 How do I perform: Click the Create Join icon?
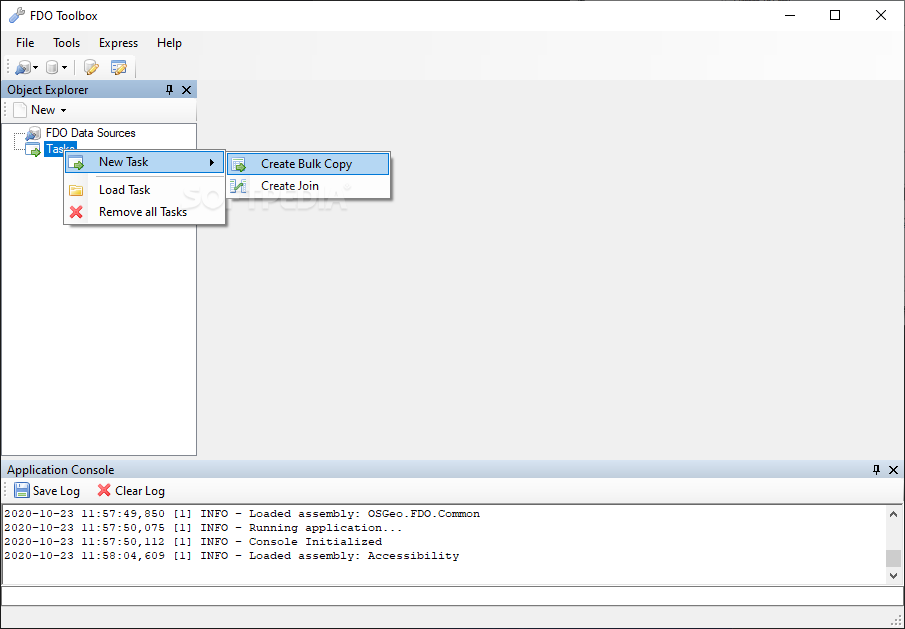pyautogui.click(x=238, y=186)
